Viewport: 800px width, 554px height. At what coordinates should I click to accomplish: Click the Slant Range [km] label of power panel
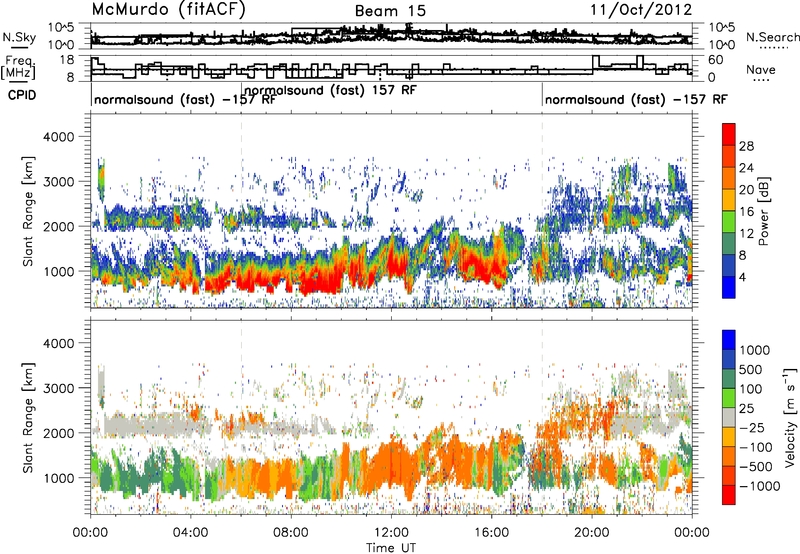pos(28,211)
